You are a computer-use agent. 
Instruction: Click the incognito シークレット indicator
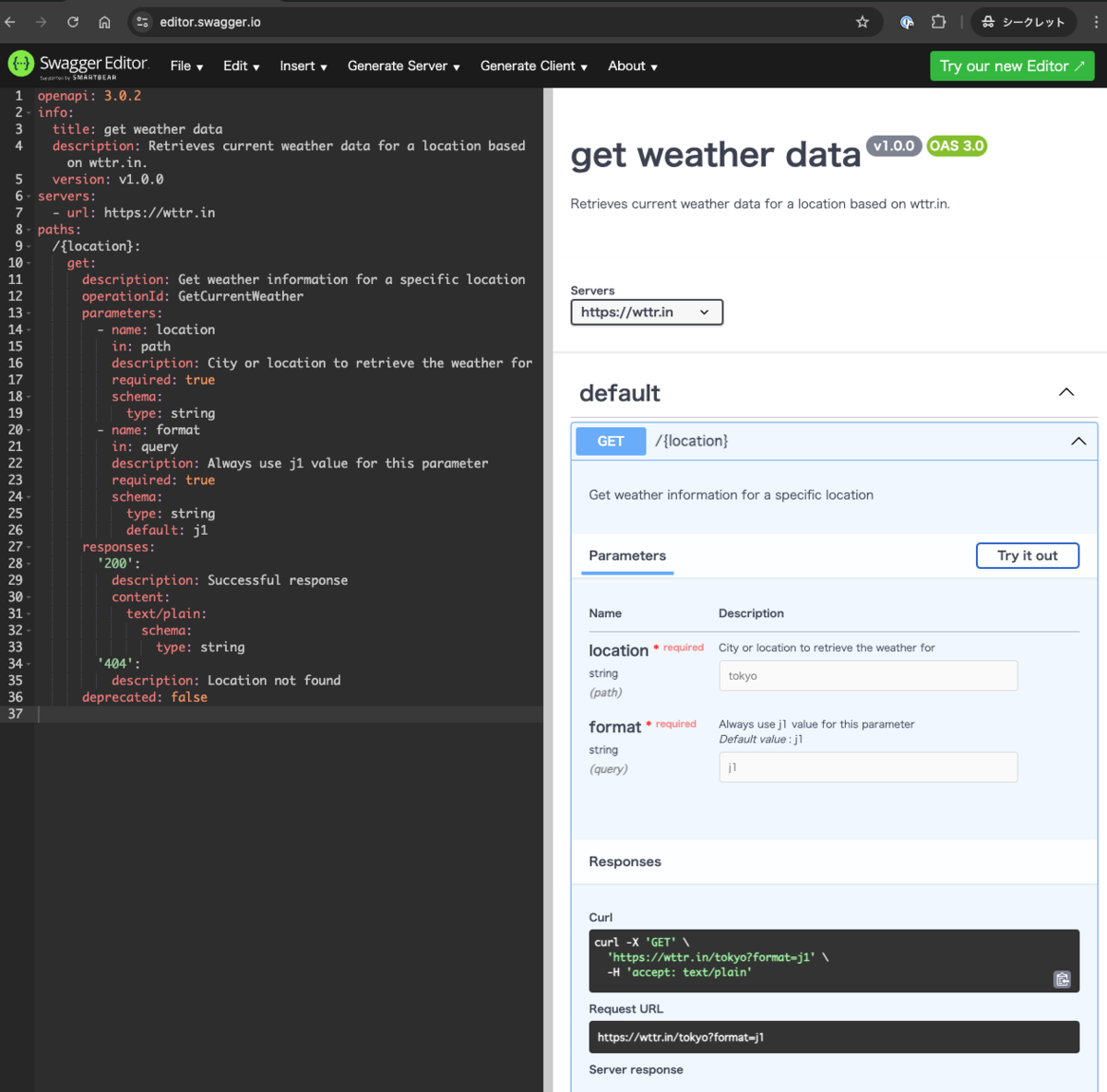[1023, 22]
